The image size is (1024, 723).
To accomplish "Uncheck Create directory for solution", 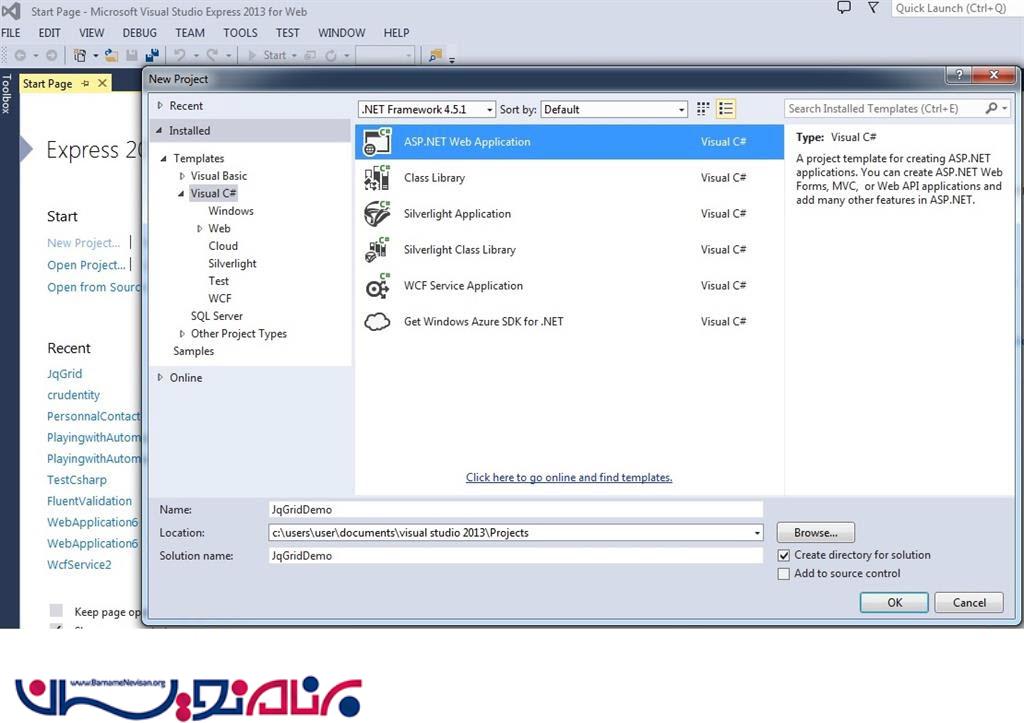I will point(784,555).
